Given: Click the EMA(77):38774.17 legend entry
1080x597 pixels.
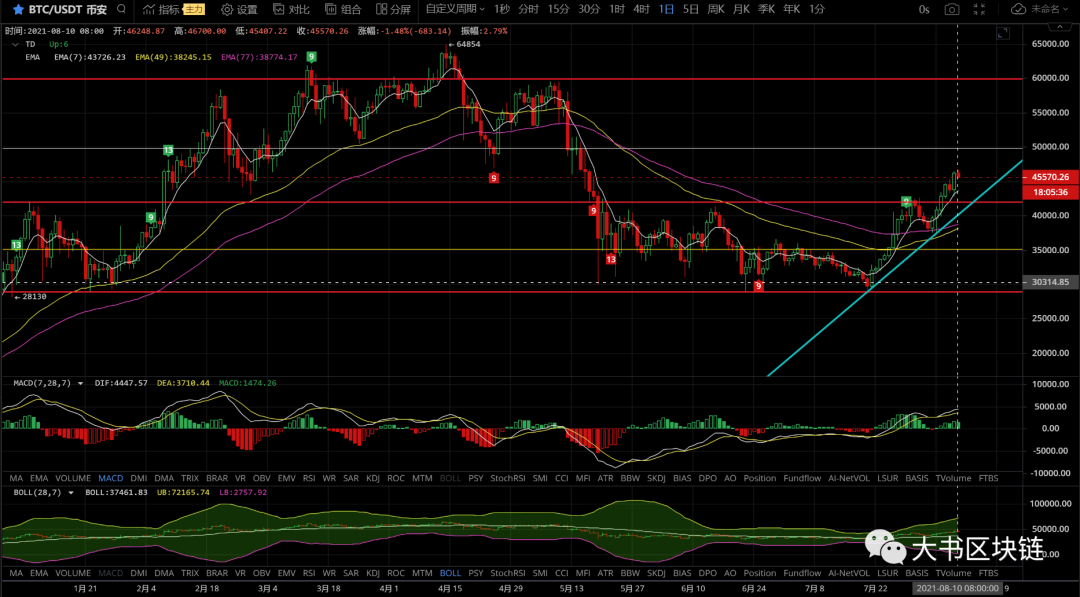Looking at the screenshot, I should point(259,57).
